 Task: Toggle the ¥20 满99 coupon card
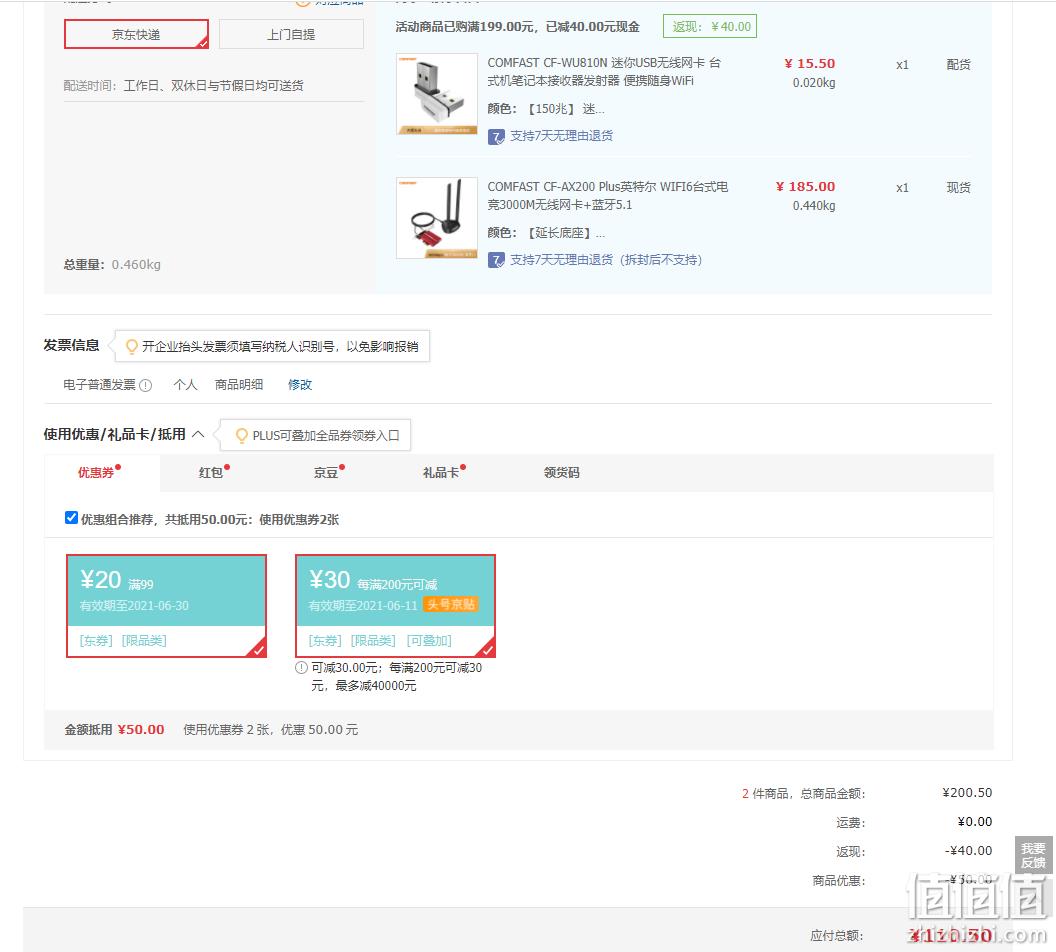(x=166, y=605)
